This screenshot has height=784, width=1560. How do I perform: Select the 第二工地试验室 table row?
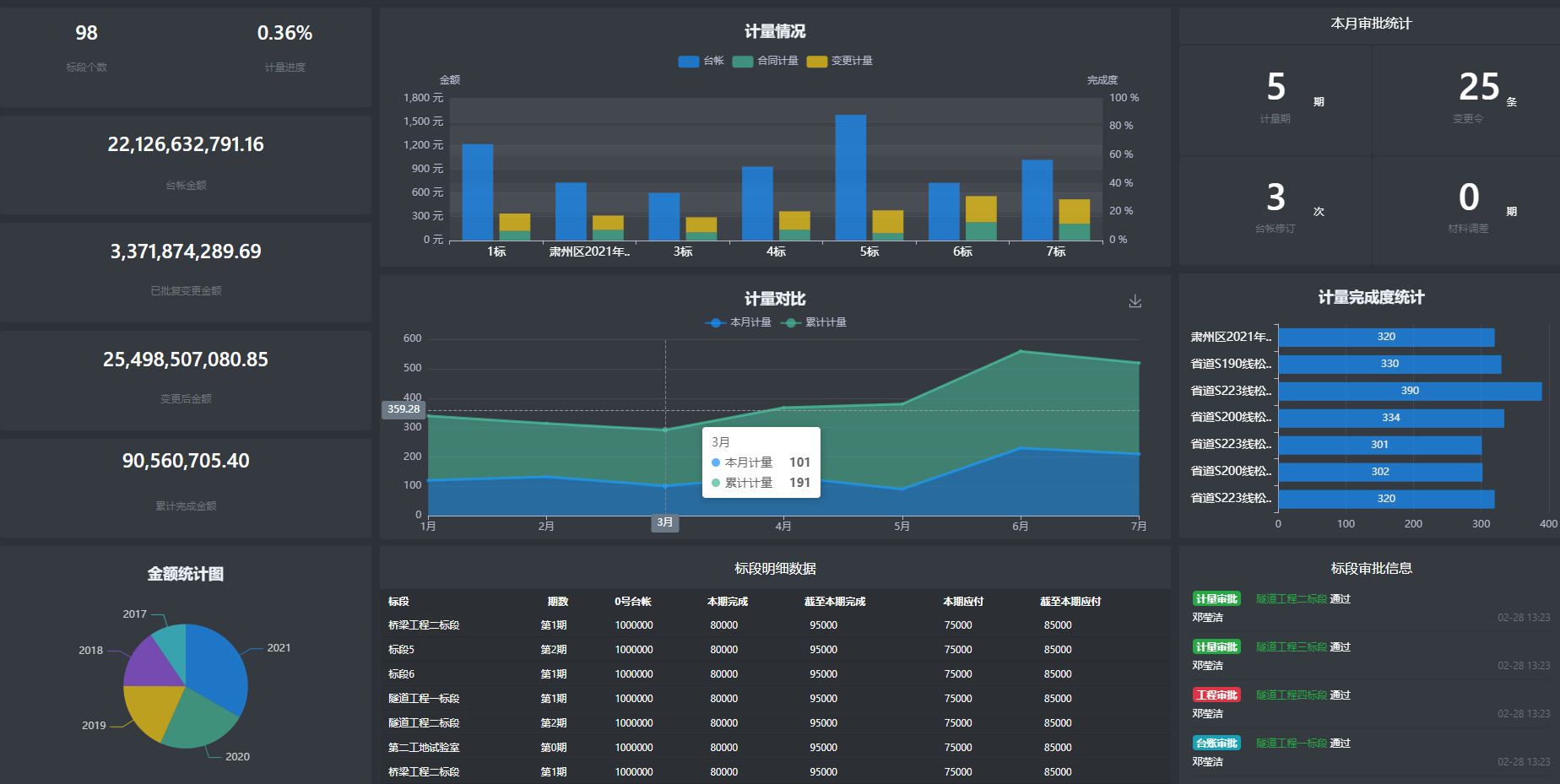point(424,748)
